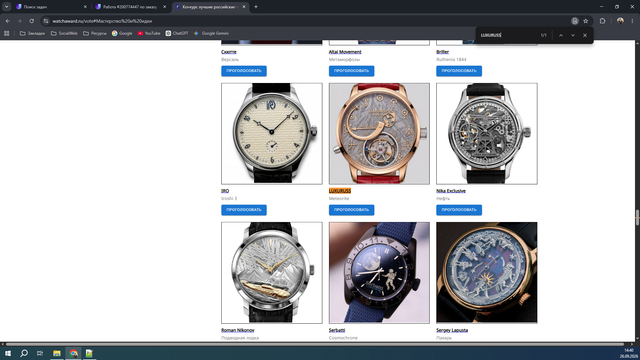Open the Roman Nikonov link

238,330
